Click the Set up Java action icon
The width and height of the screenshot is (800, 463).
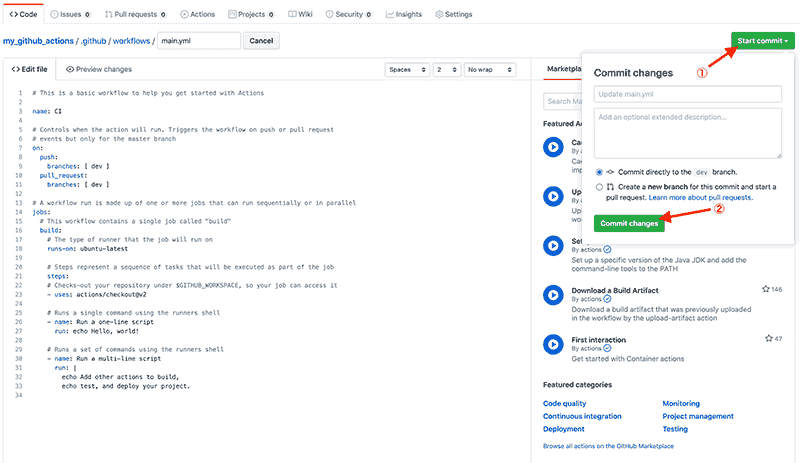click(x=553, y=245)
